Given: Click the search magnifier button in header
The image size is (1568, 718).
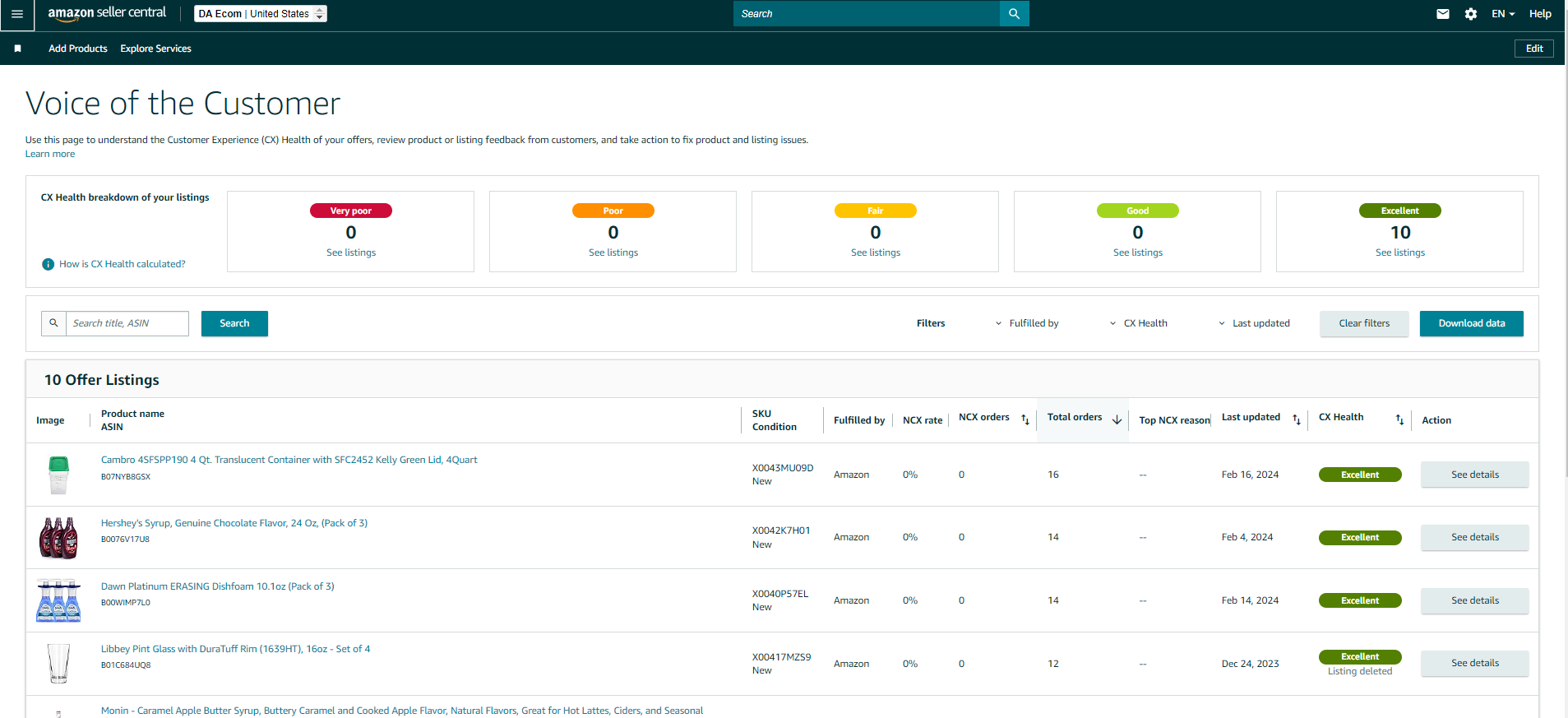Looking at the screenshot, I should pos(1014,14).
